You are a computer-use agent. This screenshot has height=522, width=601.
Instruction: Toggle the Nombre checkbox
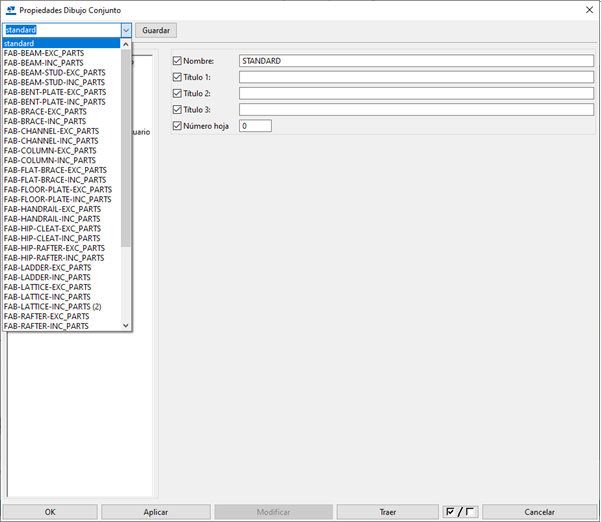coord(178,62)
